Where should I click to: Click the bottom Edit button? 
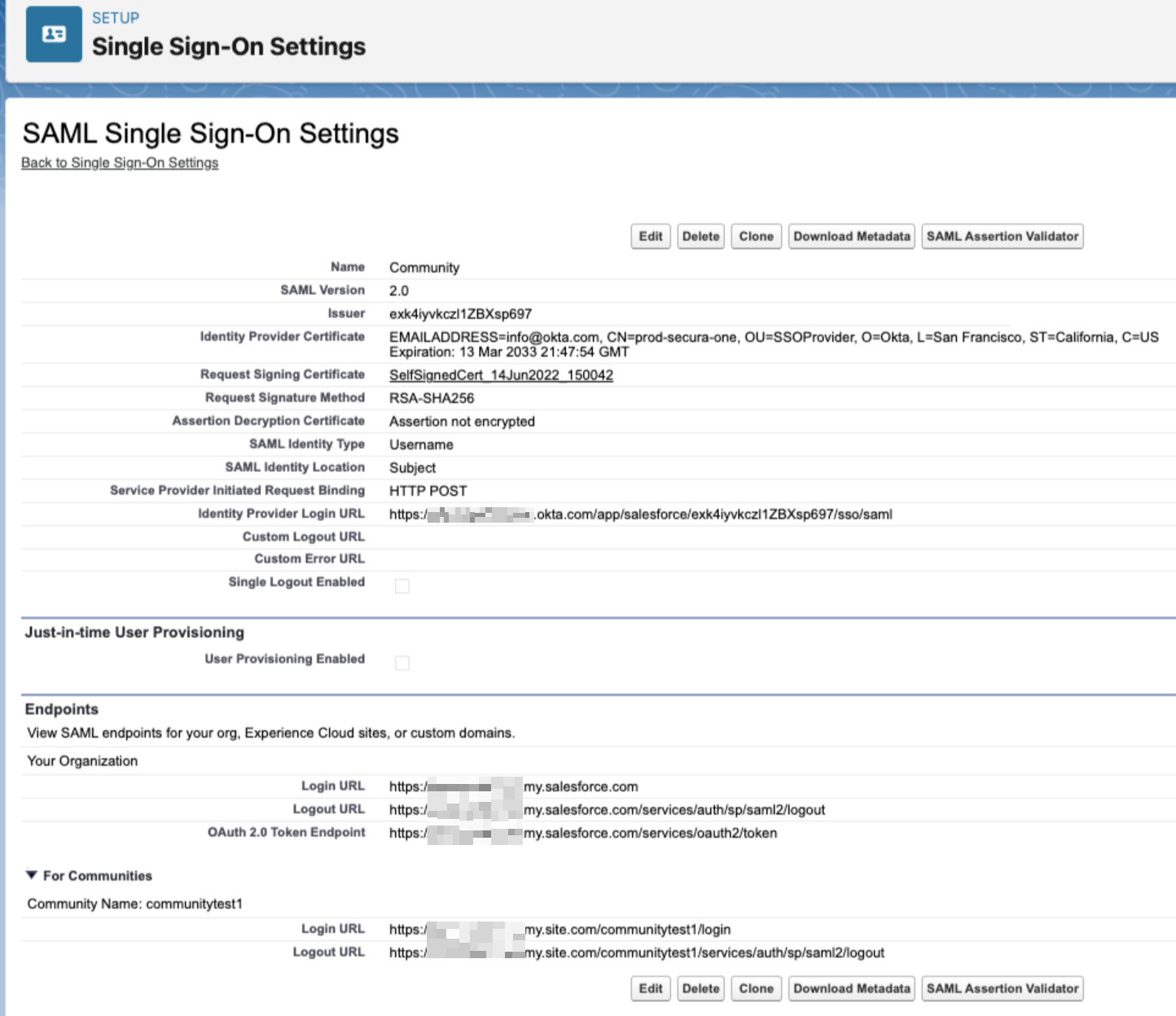click(649, 988)
